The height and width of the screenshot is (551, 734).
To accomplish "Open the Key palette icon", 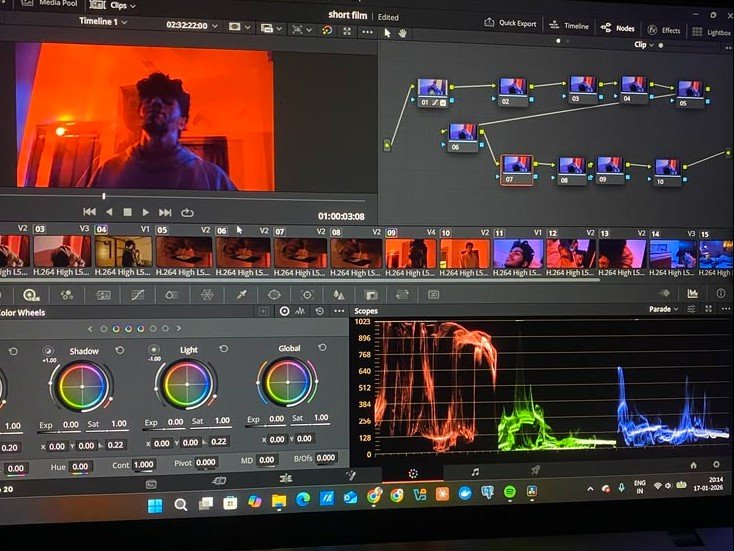I will (371, 294).
